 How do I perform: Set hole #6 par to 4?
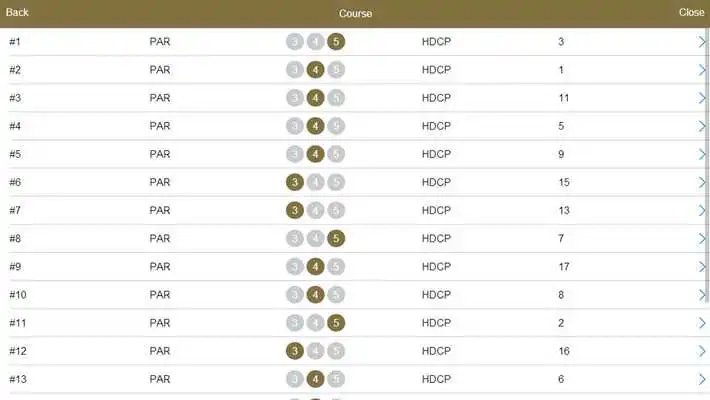pyautogui.click(x=316, y=182)
